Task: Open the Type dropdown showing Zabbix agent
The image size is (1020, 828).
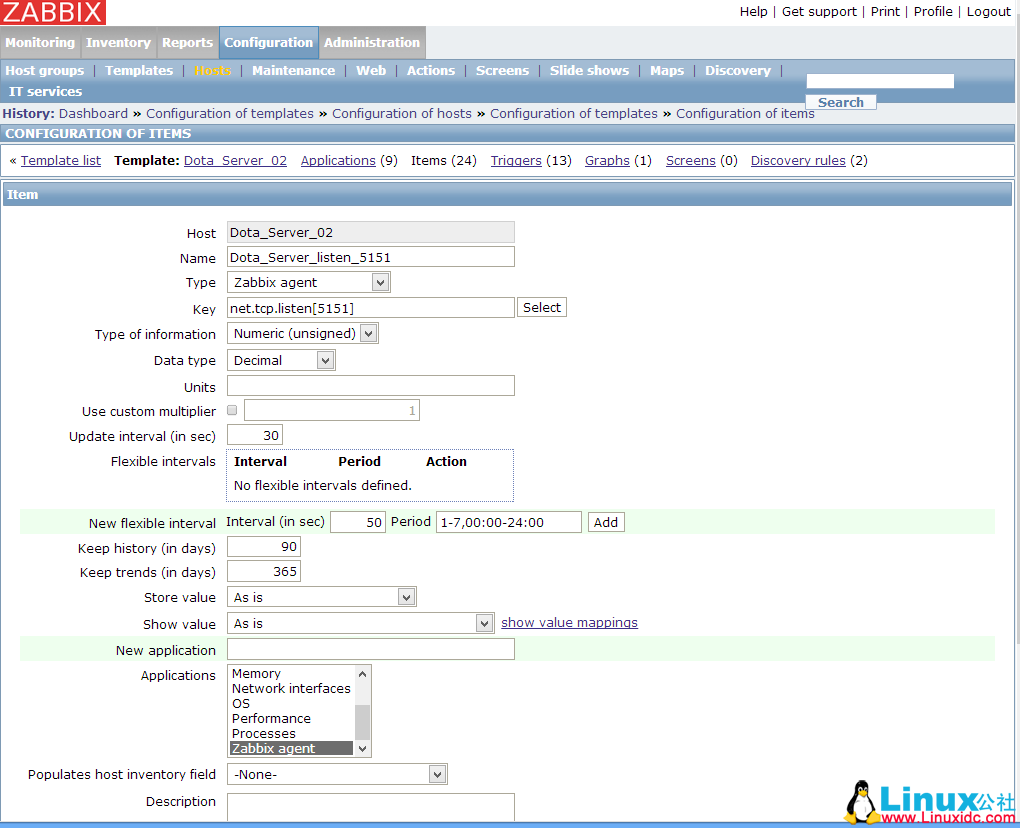Action: (308, 283)
